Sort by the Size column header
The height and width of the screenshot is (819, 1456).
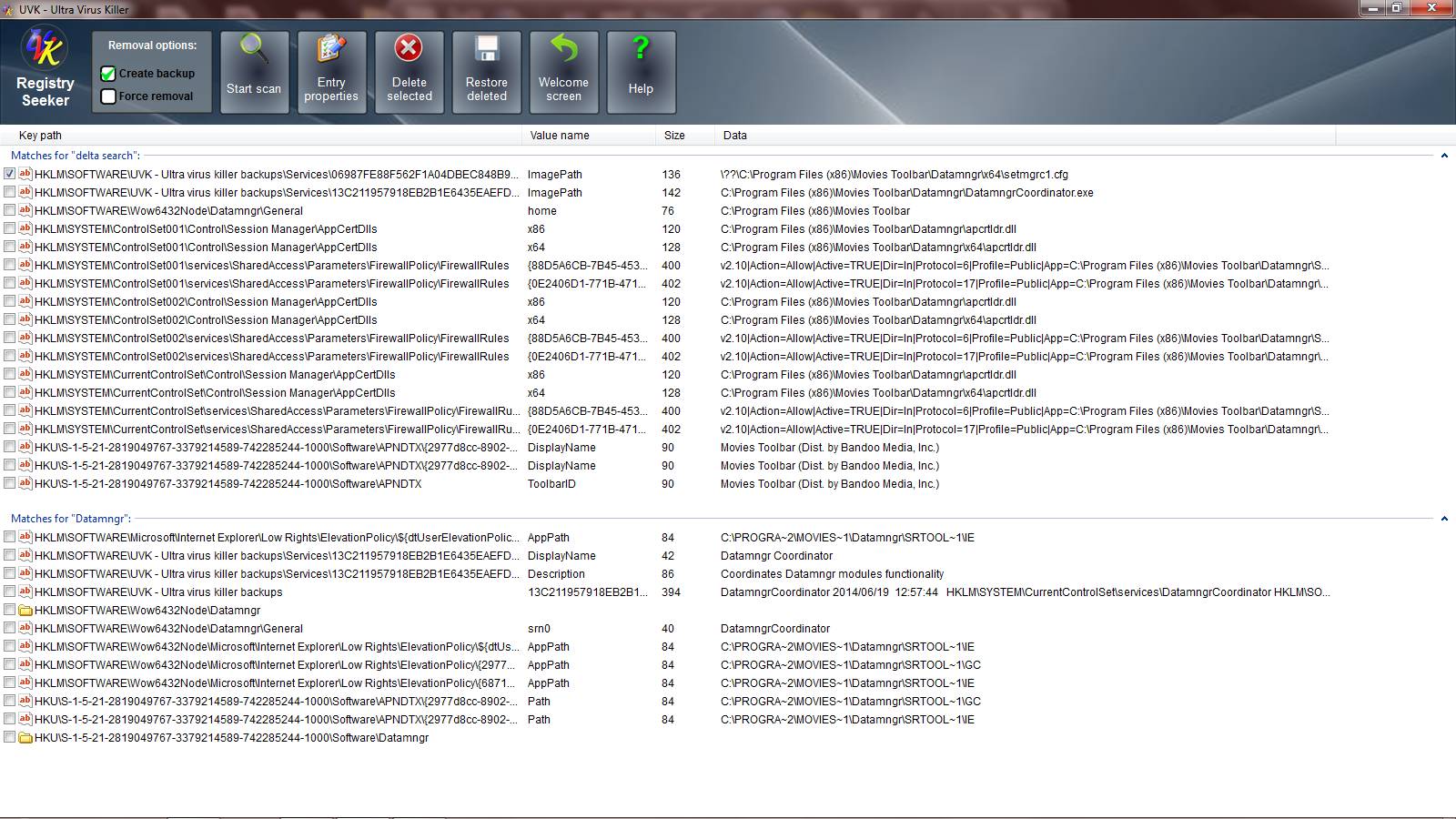685,136
